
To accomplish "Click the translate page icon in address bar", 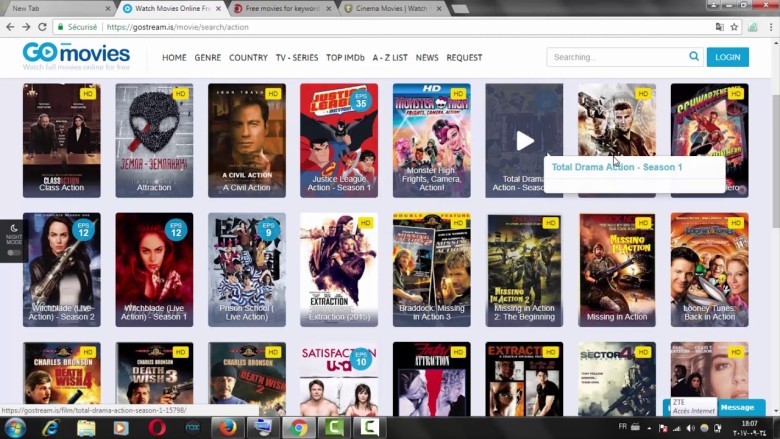I will click(x=719, y=27).
